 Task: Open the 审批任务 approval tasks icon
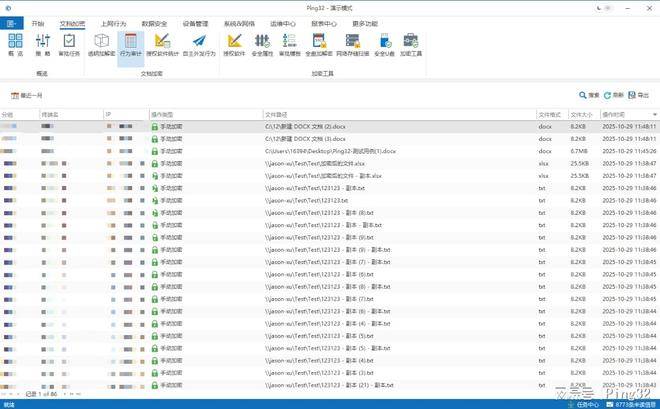click(69, 45)
